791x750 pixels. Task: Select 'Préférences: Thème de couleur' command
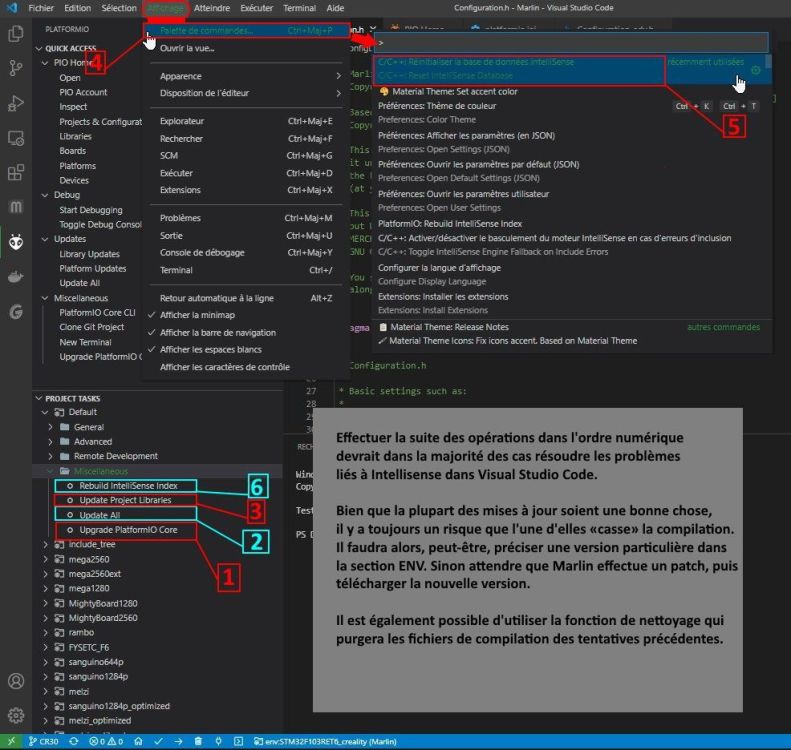point(572,113)
